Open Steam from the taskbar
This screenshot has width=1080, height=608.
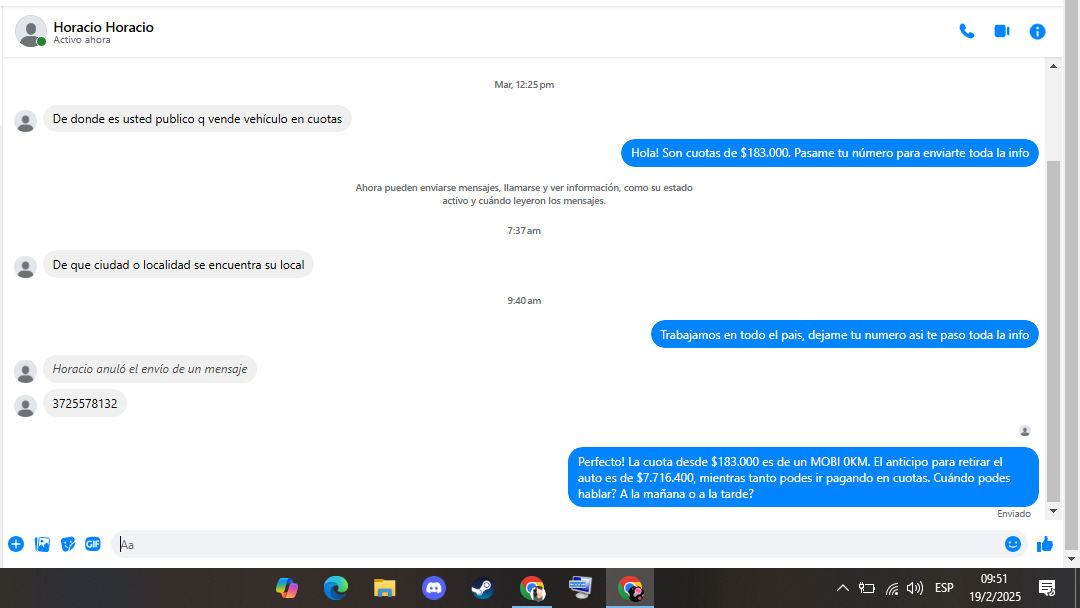(x=482, y=588)
